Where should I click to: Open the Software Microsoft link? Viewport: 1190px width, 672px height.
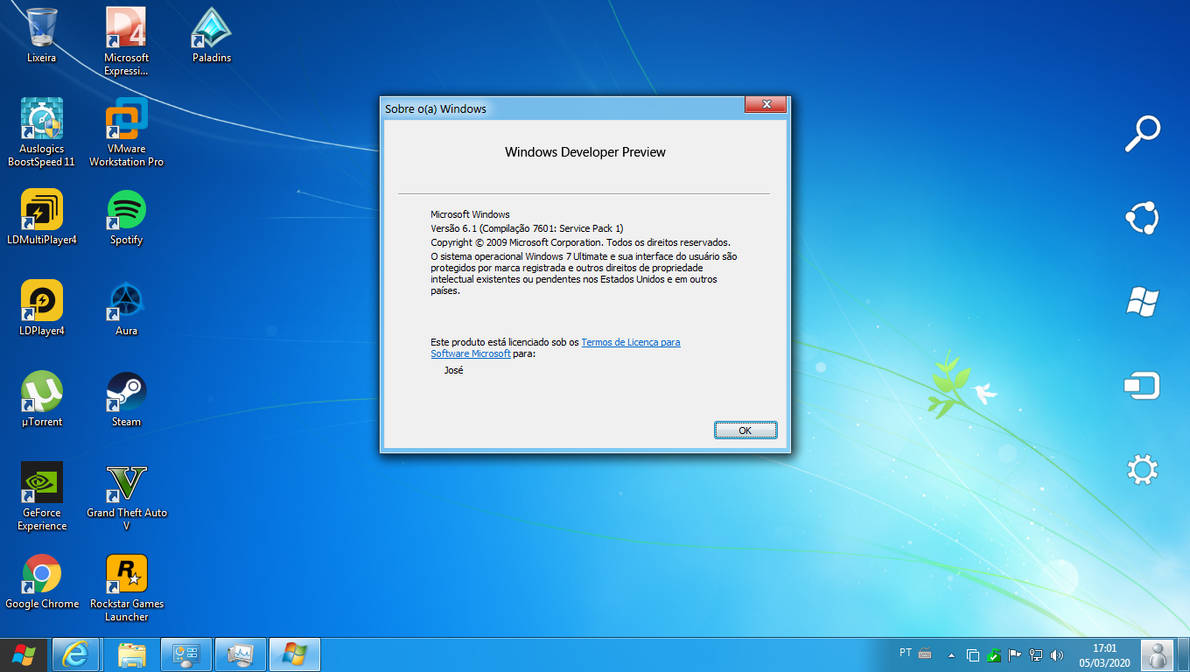tap(471, 354)
